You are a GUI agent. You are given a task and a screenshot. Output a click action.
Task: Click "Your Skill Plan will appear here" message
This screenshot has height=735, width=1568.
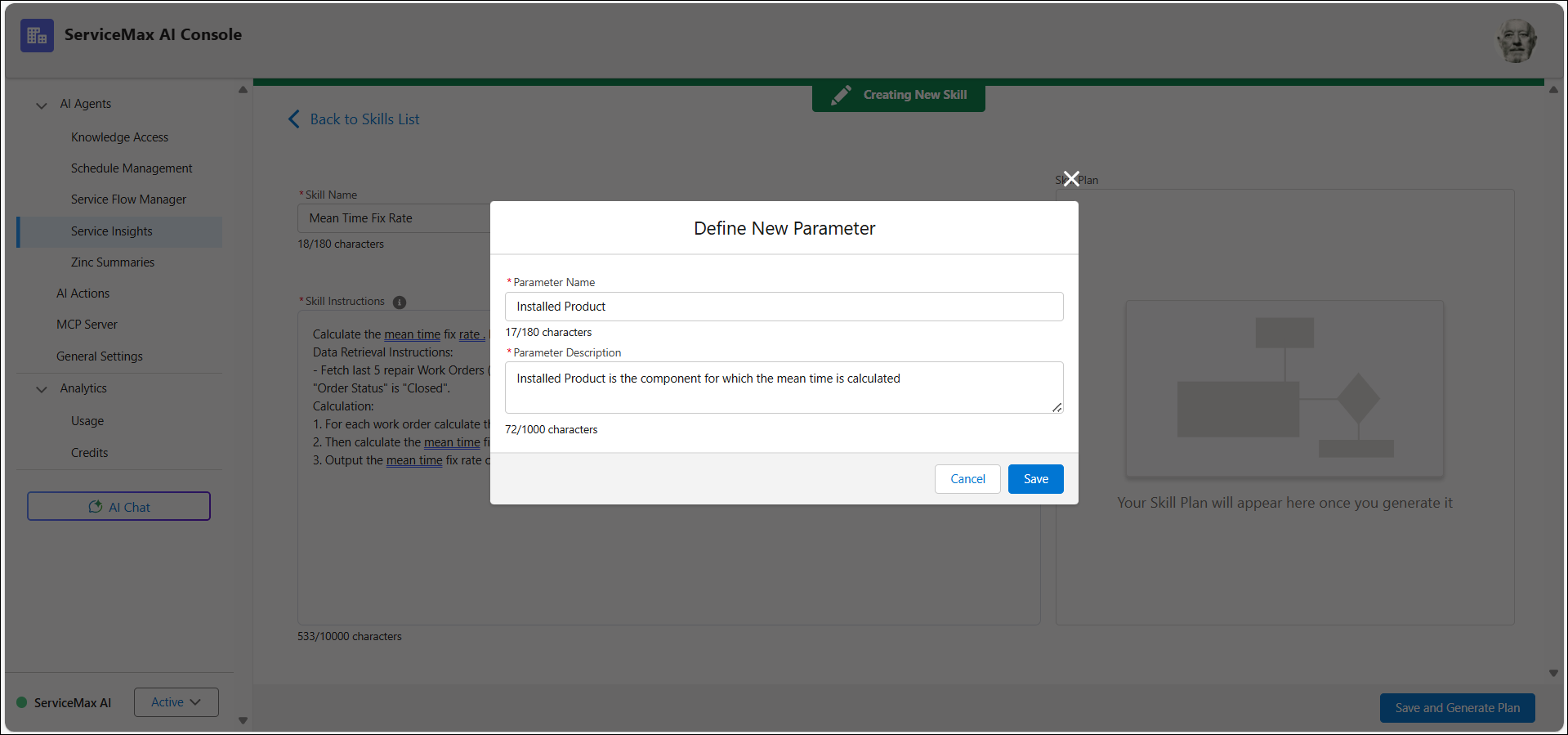point(1284,503)
